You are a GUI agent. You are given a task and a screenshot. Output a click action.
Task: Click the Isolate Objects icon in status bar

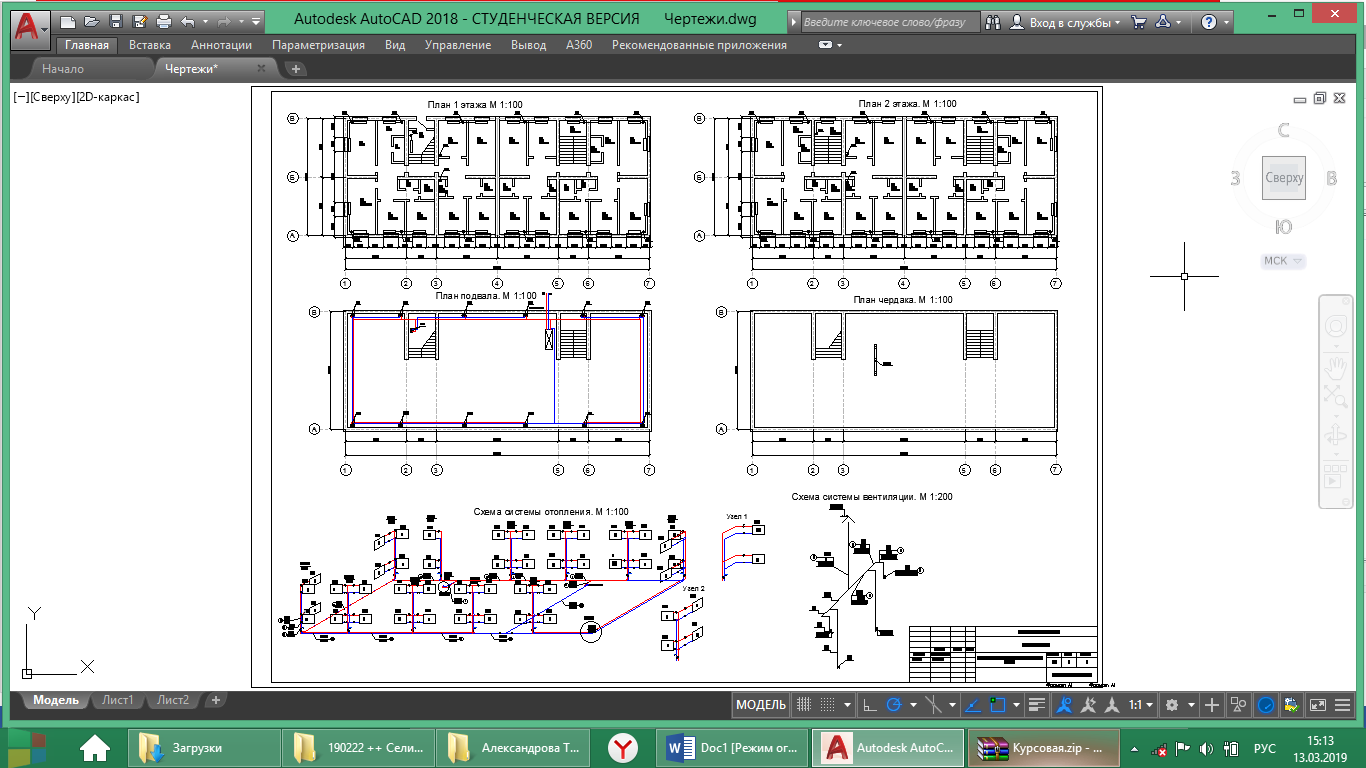1238,705
